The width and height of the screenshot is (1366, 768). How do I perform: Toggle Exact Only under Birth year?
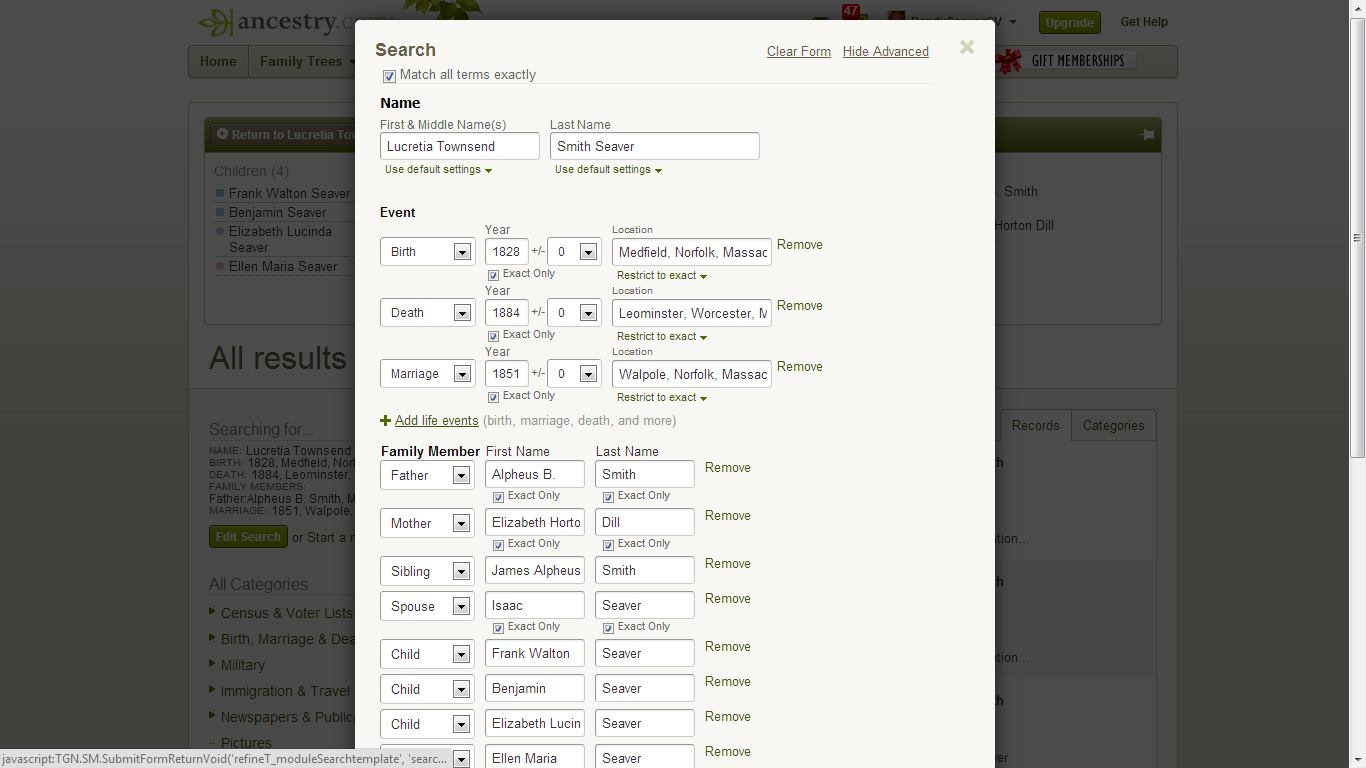[x=494, y=275]
